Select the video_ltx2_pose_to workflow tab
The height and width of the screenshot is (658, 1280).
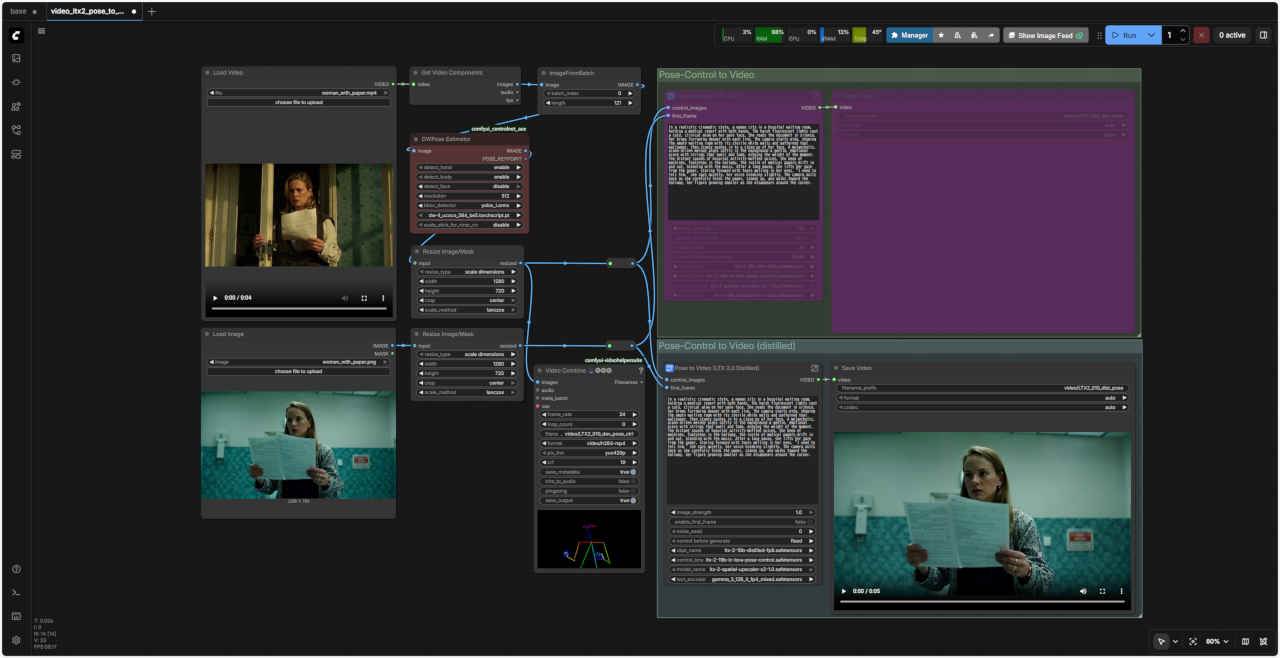pyautogui.click(x=88, y=12)
